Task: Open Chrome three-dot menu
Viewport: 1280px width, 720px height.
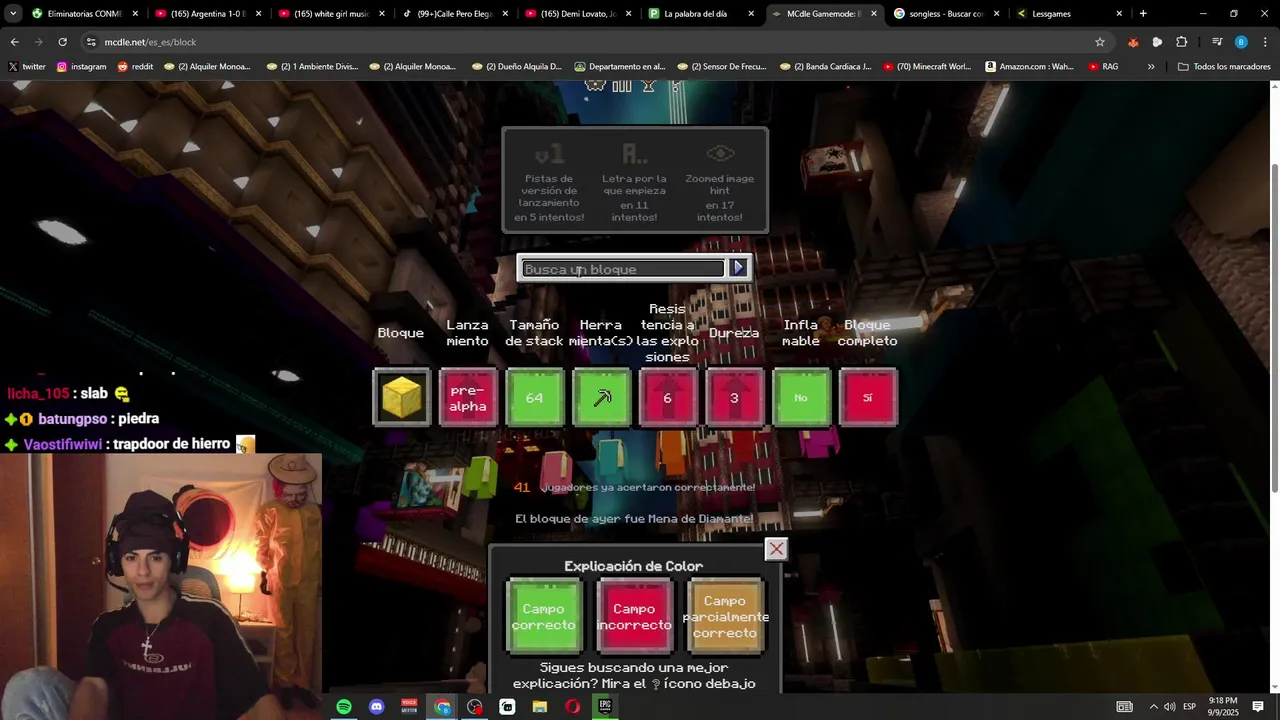Action: coord(1265,42)
